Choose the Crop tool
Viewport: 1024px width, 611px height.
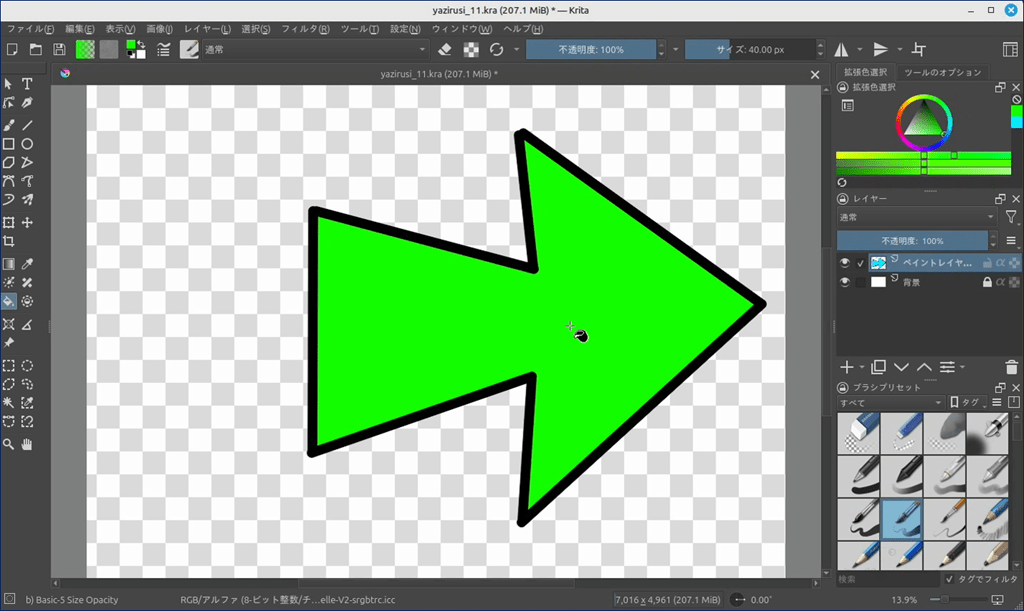point(9,241)
